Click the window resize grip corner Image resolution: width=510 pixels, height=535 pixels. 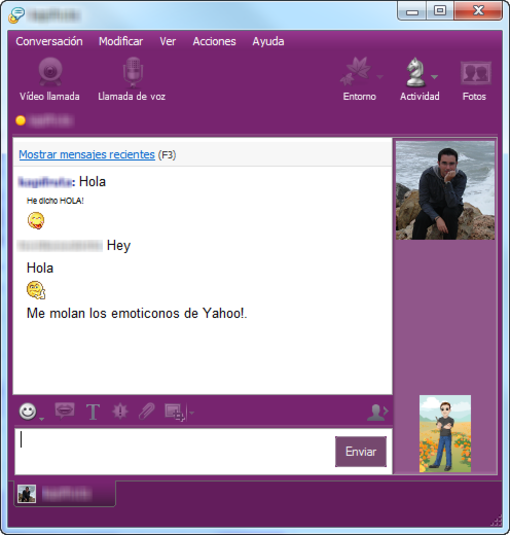496,521
